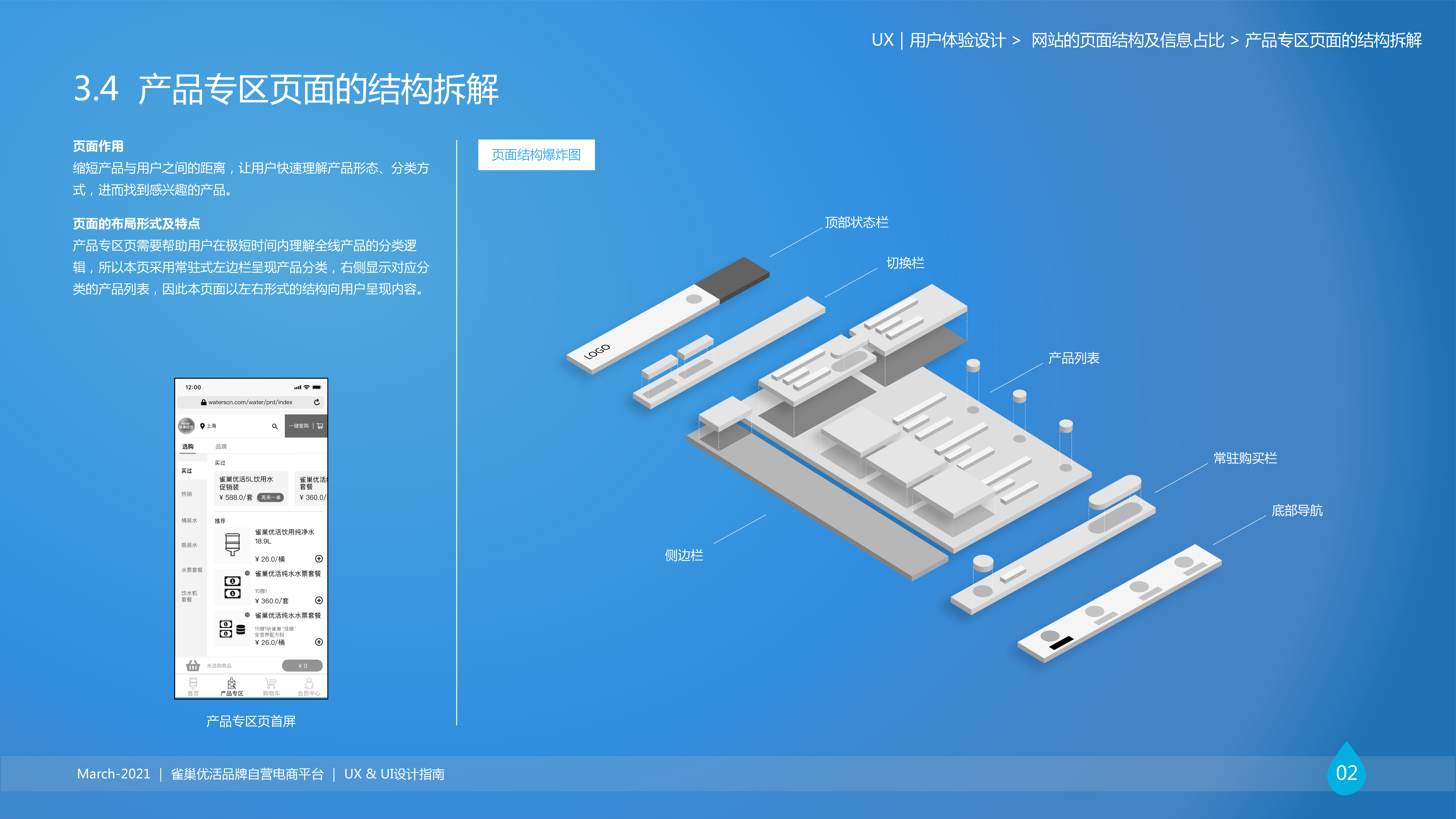Click the March-2021 footer text

114,774
